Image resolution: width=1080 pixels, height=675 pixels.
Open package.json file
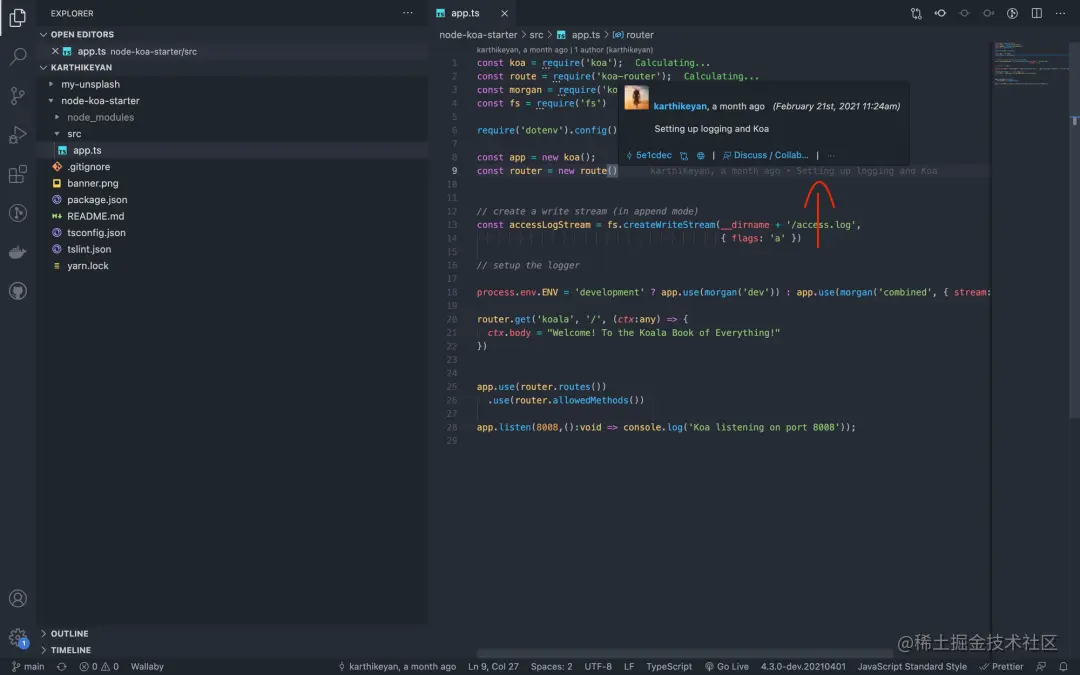(x=97, y=200)
